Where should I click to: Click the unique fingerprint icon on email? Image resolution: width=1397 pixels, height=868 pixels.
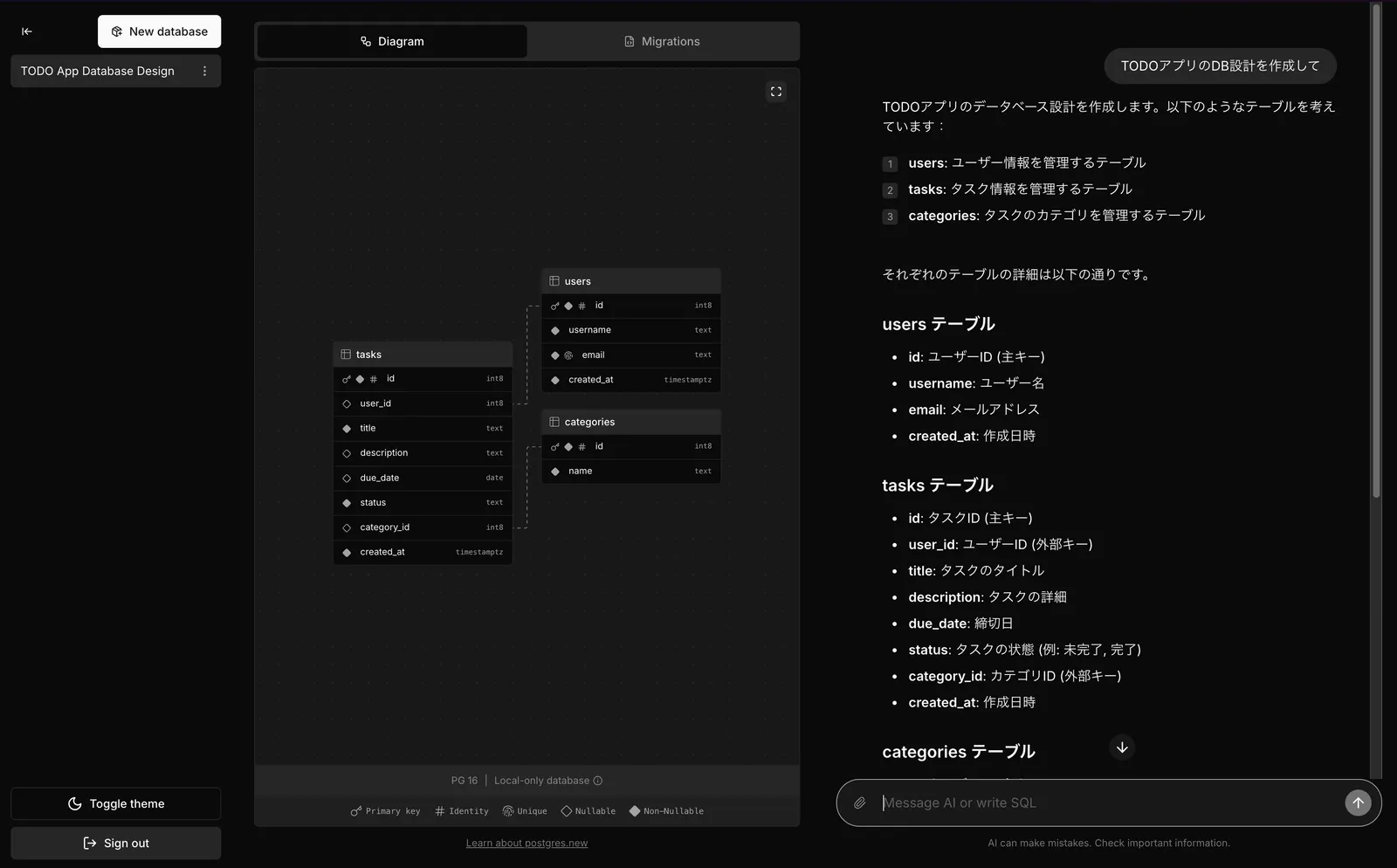568,355
